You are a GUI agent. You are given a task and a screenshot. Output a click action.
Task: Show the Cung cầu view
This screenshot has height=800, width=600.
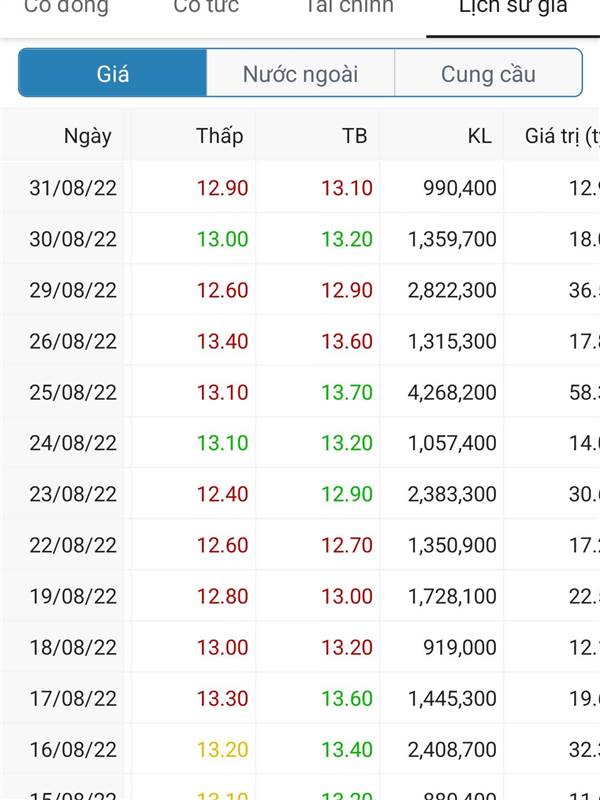coord(488,73)
